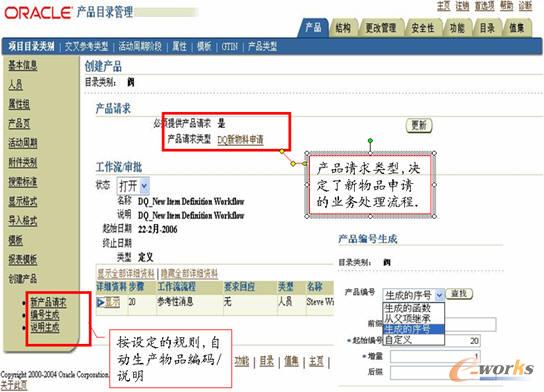
Task: Click the 注销 link at the top right
Action: tap(462, 6)
